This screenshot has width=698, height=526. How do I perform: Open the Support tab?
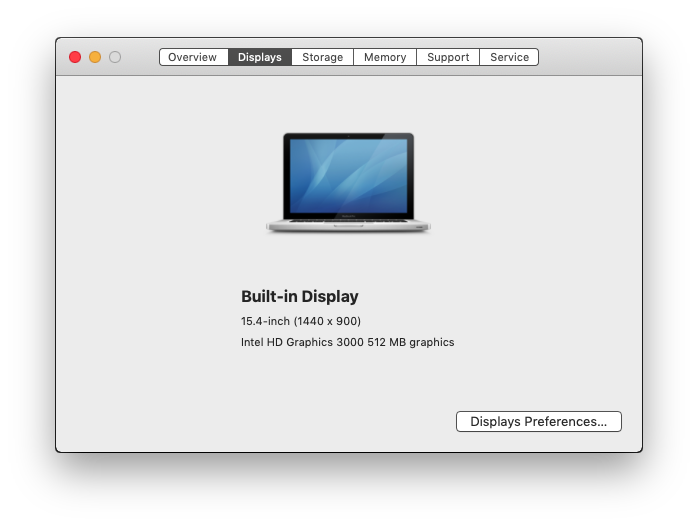tap(448, 57)
